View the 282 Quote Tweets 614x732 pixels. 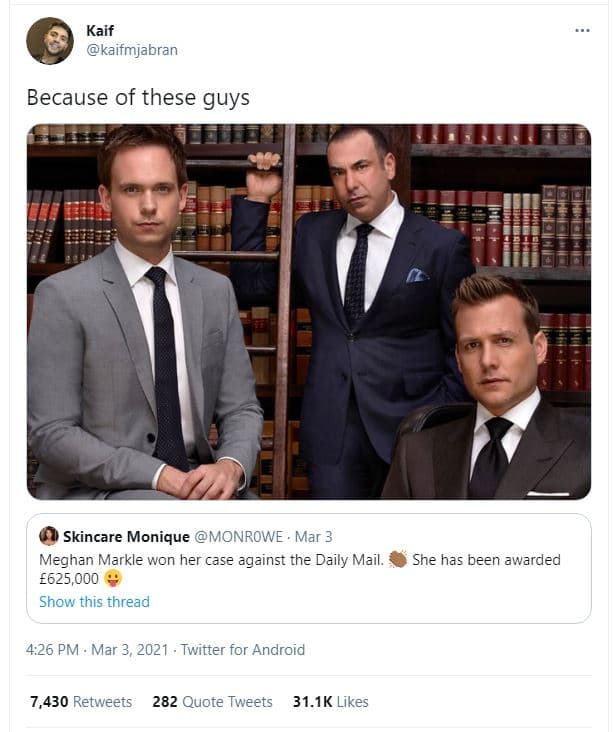(x=212, y=702)
